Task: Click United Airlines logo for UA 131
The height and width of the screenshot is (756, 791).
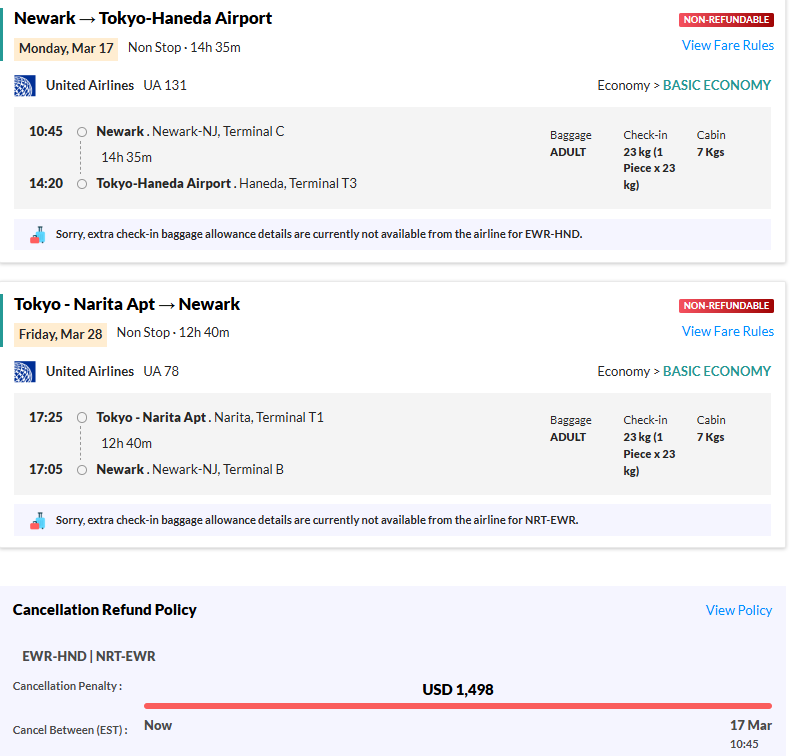Action: [25, 86]
